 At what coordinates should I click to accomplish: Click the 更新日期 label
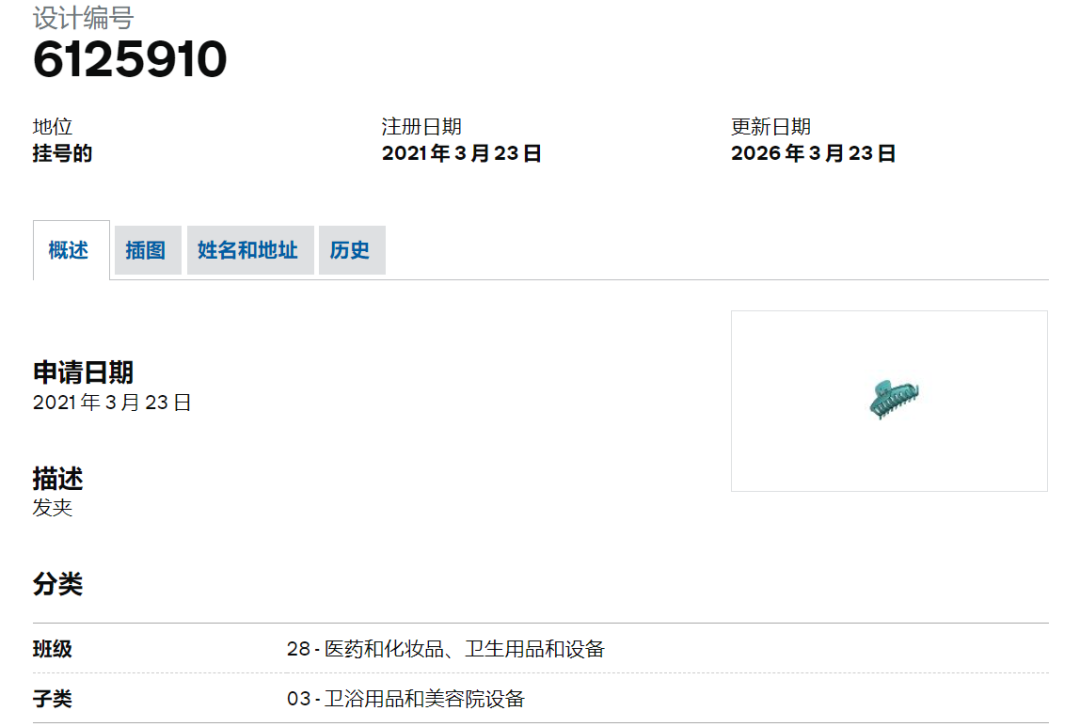point(770,127)
